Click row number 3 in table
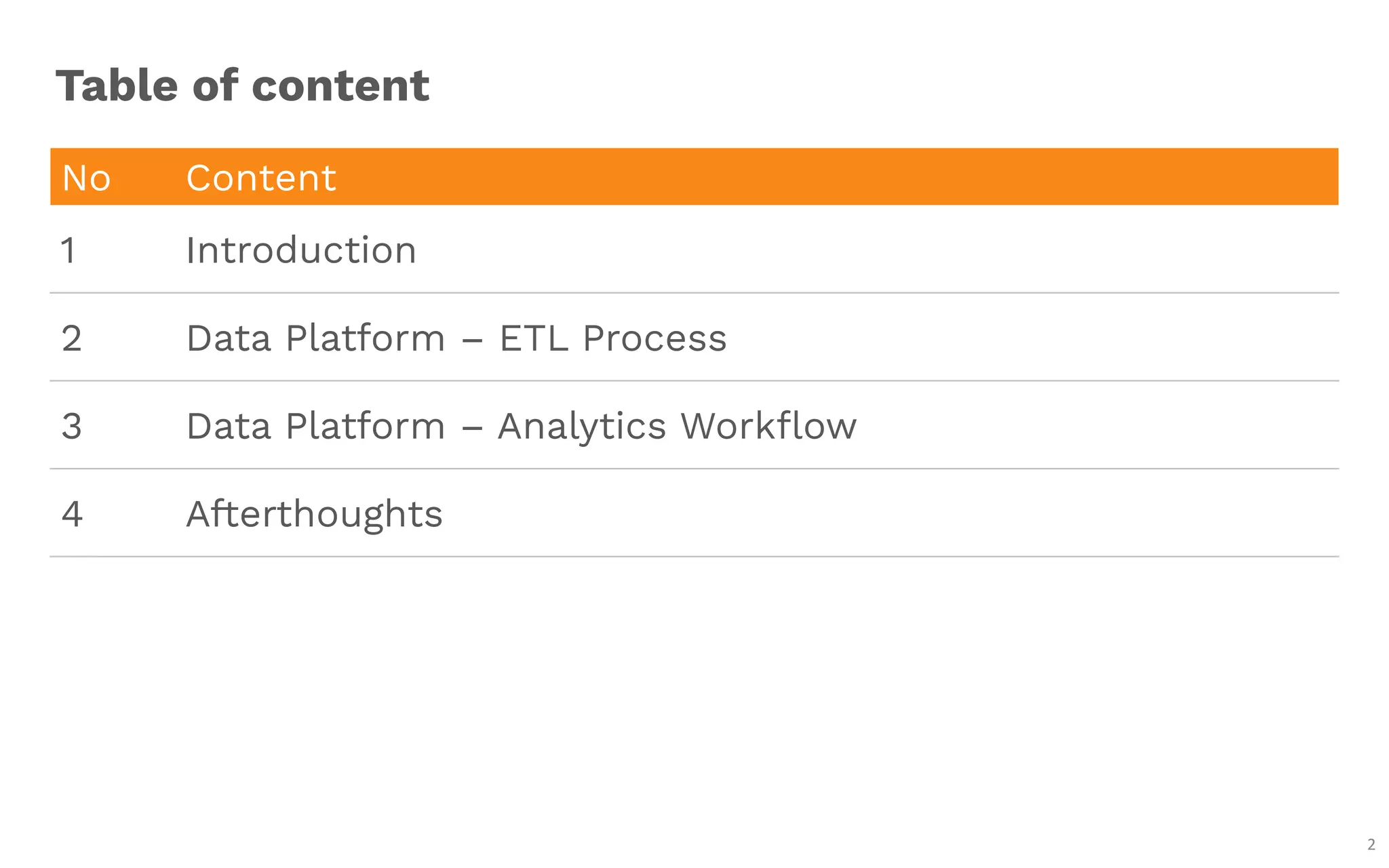1389x868 pixels. (71, 427)
